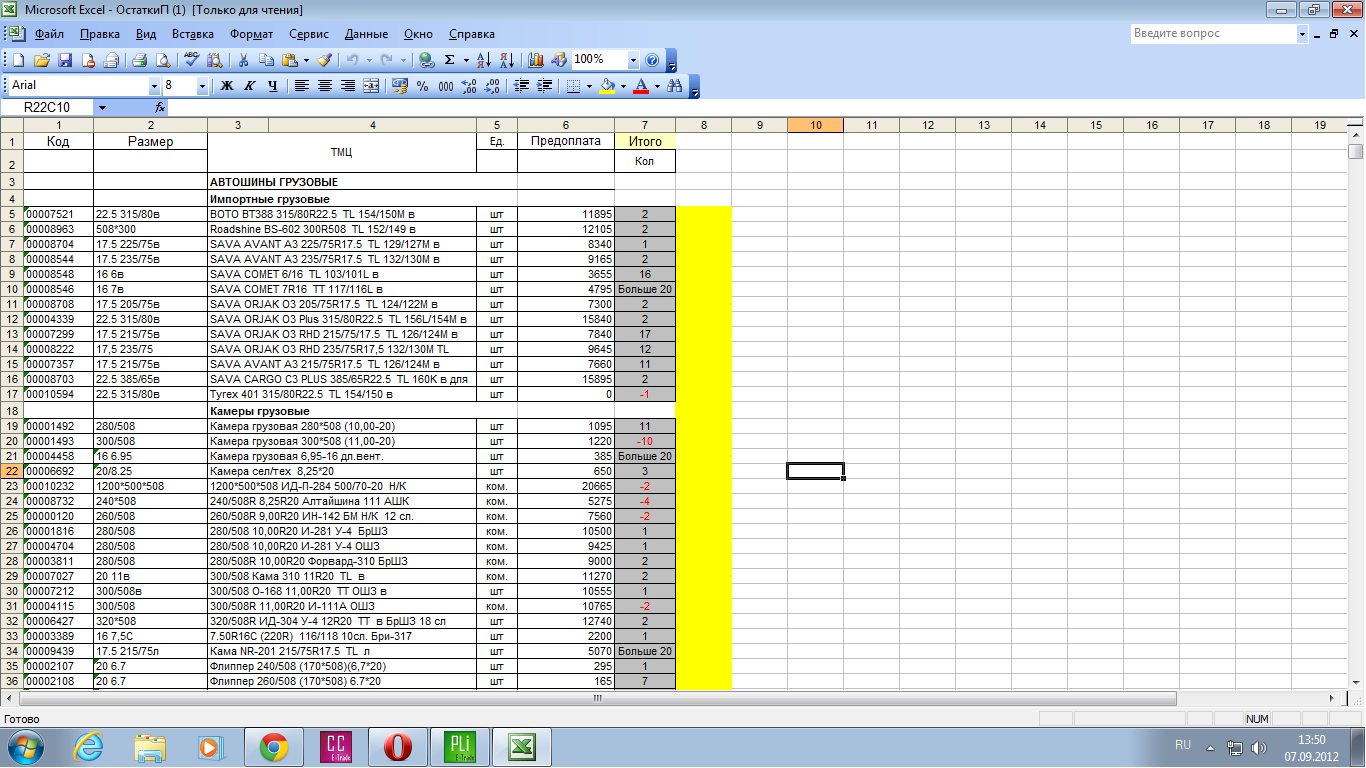Increase decimal places icon
Viewport: 1366px width, 768px height.
[469, 86]
